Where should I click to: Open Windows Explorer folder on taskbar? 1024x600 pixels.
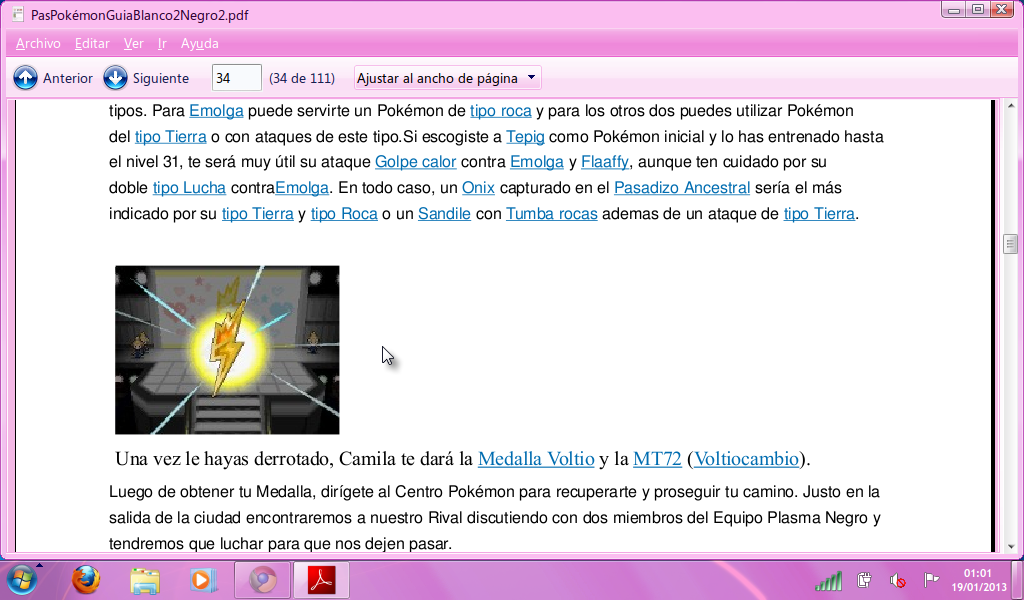click(144, 580)
